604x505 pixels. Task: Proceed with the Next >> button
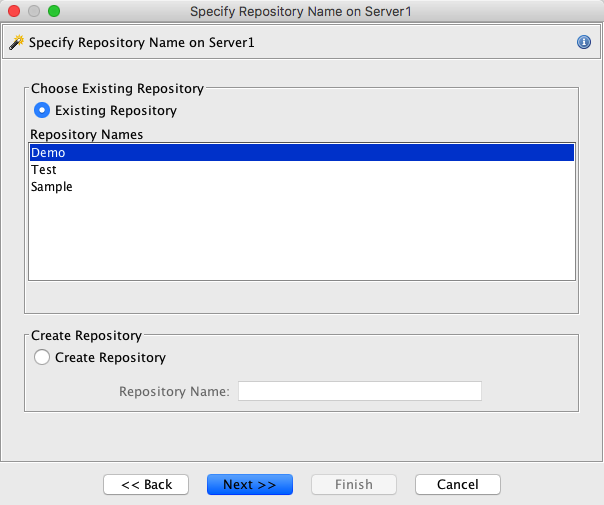pyautogui.click(x=249, y=484)
